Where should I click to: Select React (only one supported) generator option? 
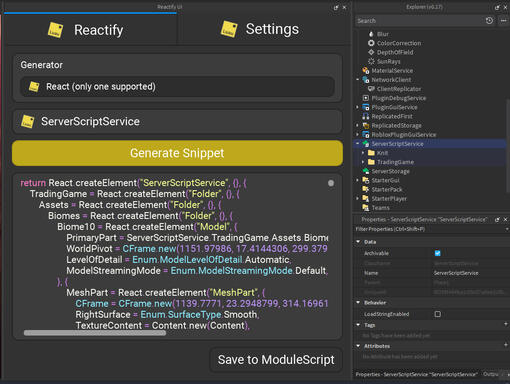coord(177,87)
